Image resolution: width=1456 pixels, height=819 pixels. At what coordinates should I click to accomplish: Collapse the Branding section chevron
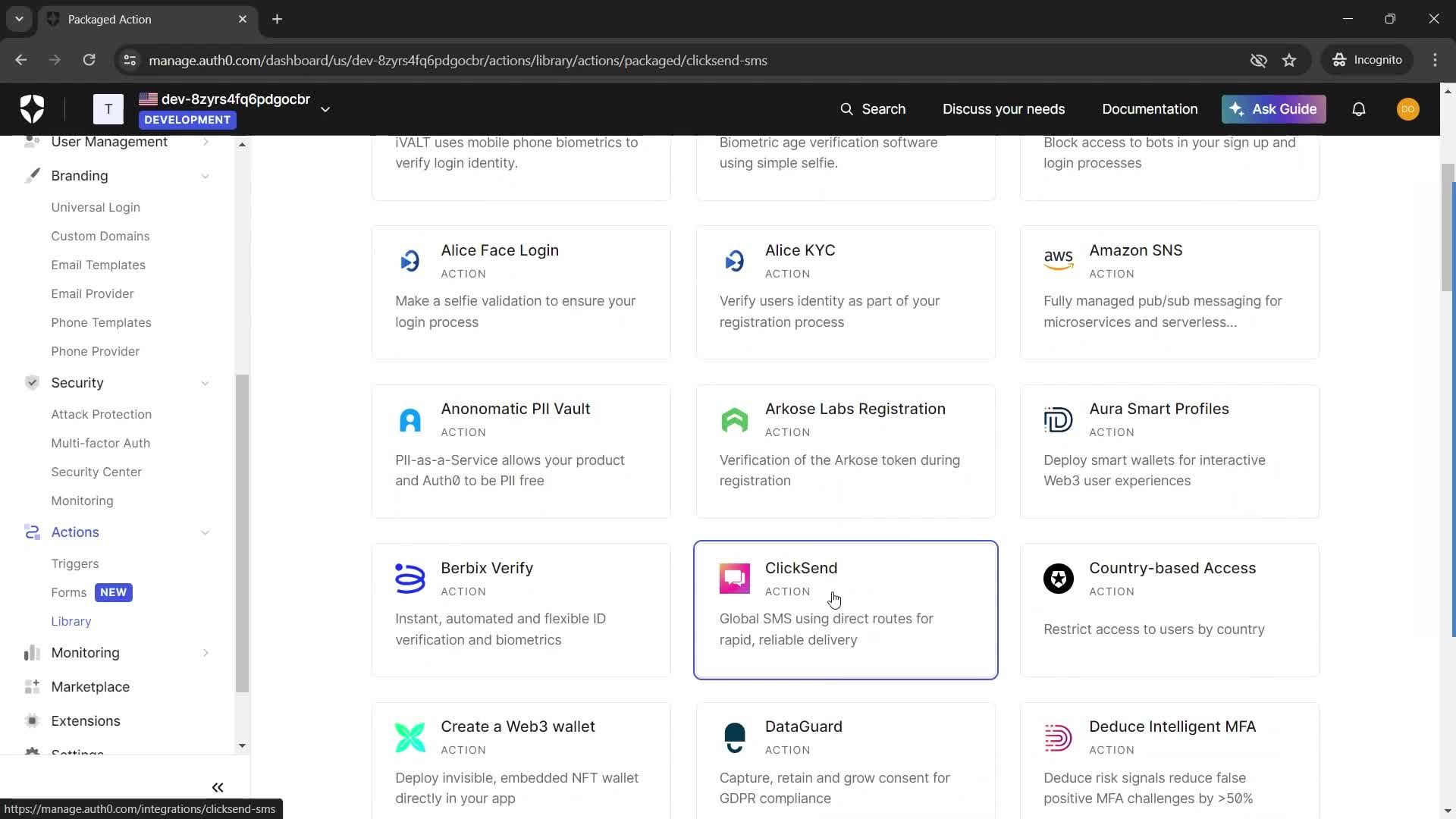coord(206,176)
